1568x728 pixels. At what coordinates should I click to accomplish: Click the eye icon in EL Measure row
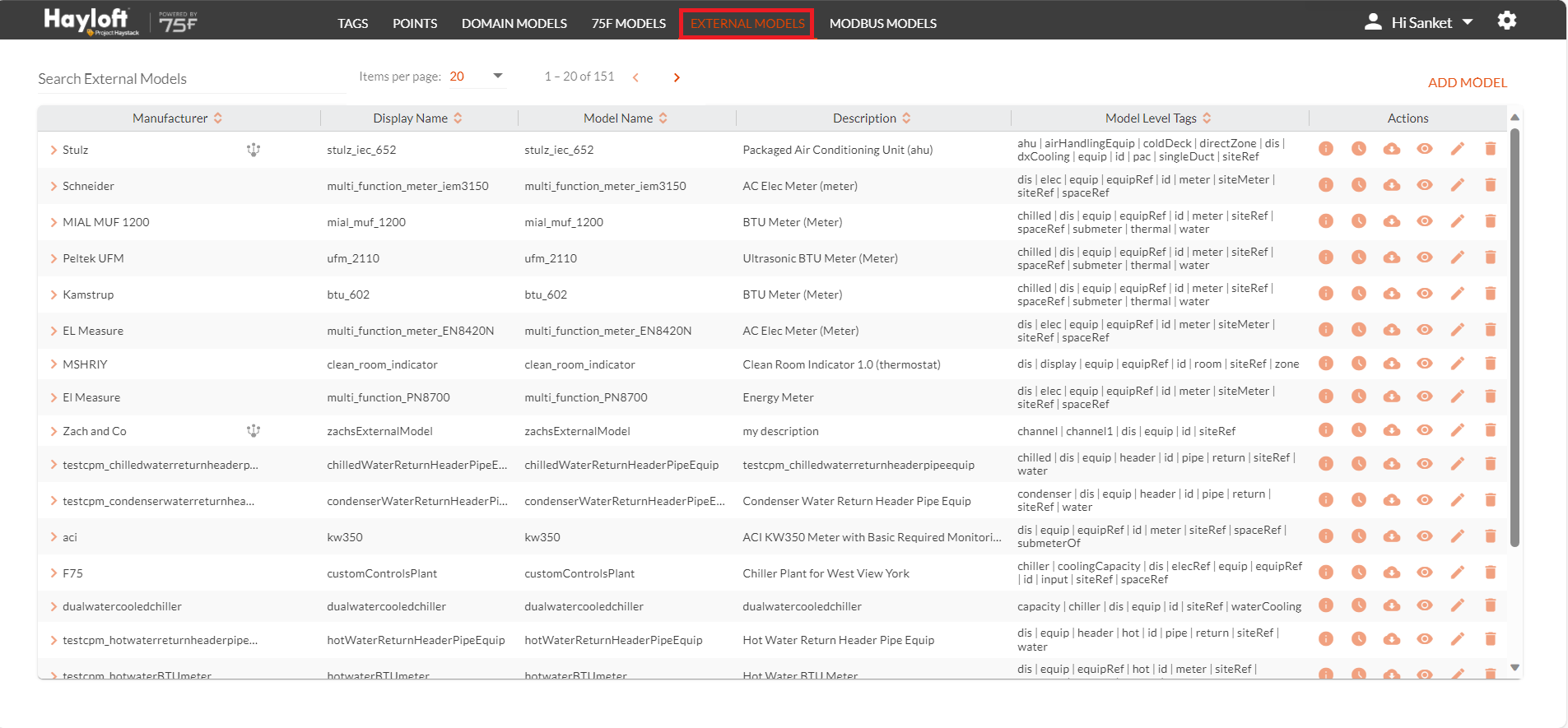point(1424,330)
